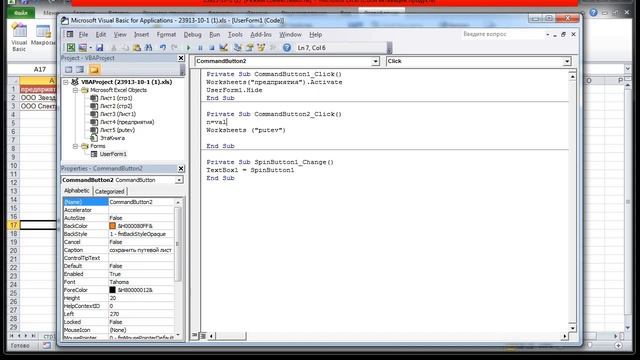The image size is (640, 360).
Task: Click the Insert UserForm toolbar icon
Action: [x=82, y=48]
